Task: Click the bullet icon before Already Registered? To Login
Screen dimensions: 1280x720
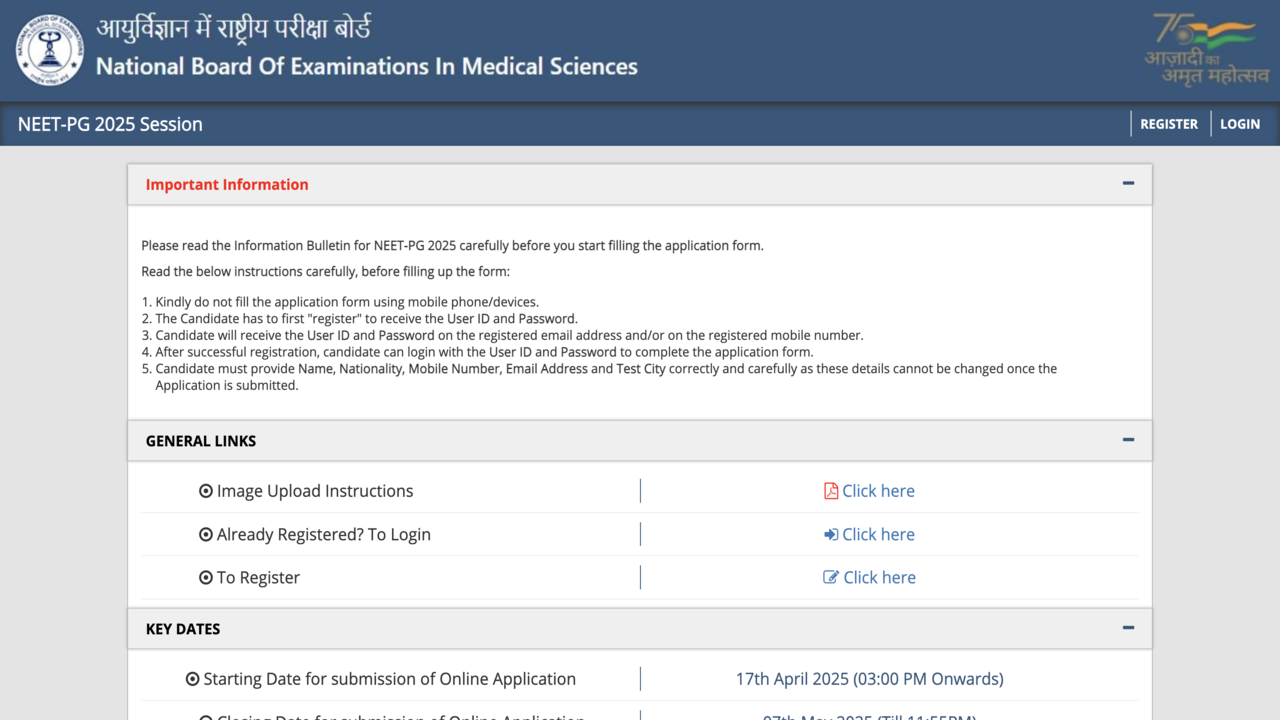Action: coord(206,535)
